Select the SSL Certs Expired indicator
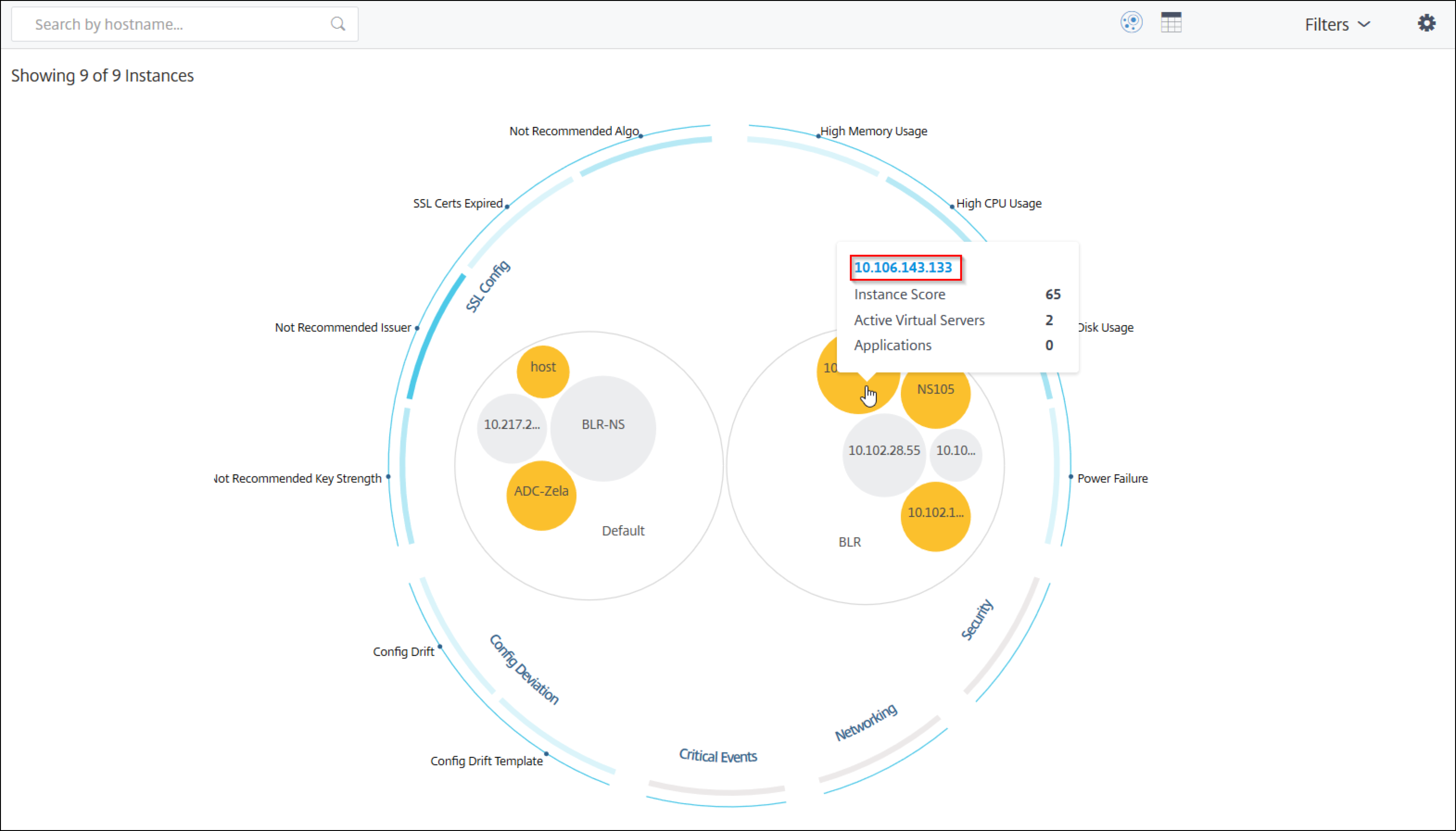Viewport: 1456px width, 831px height. [x=458, y=204]
